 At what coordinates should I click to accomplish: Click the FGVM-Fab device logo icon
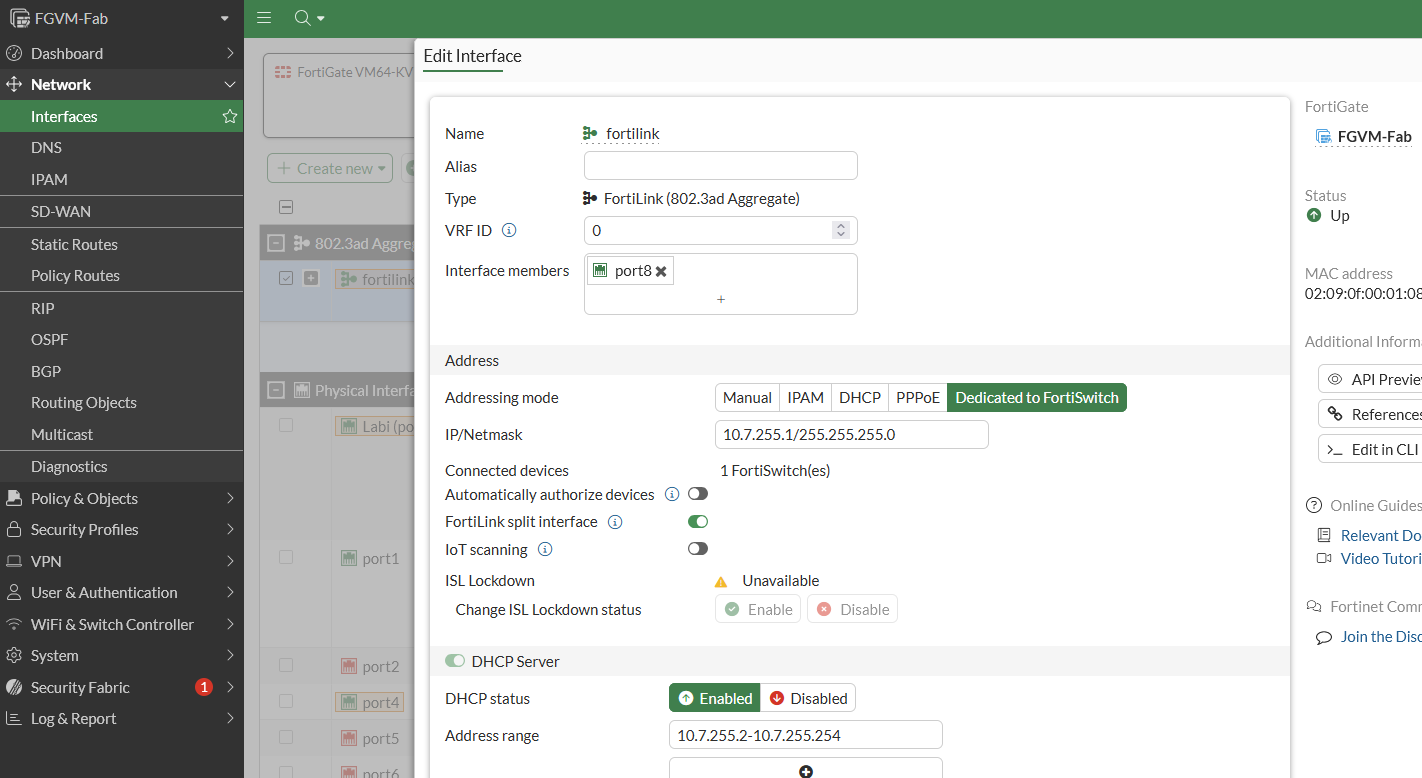click(x=20, y=18)
